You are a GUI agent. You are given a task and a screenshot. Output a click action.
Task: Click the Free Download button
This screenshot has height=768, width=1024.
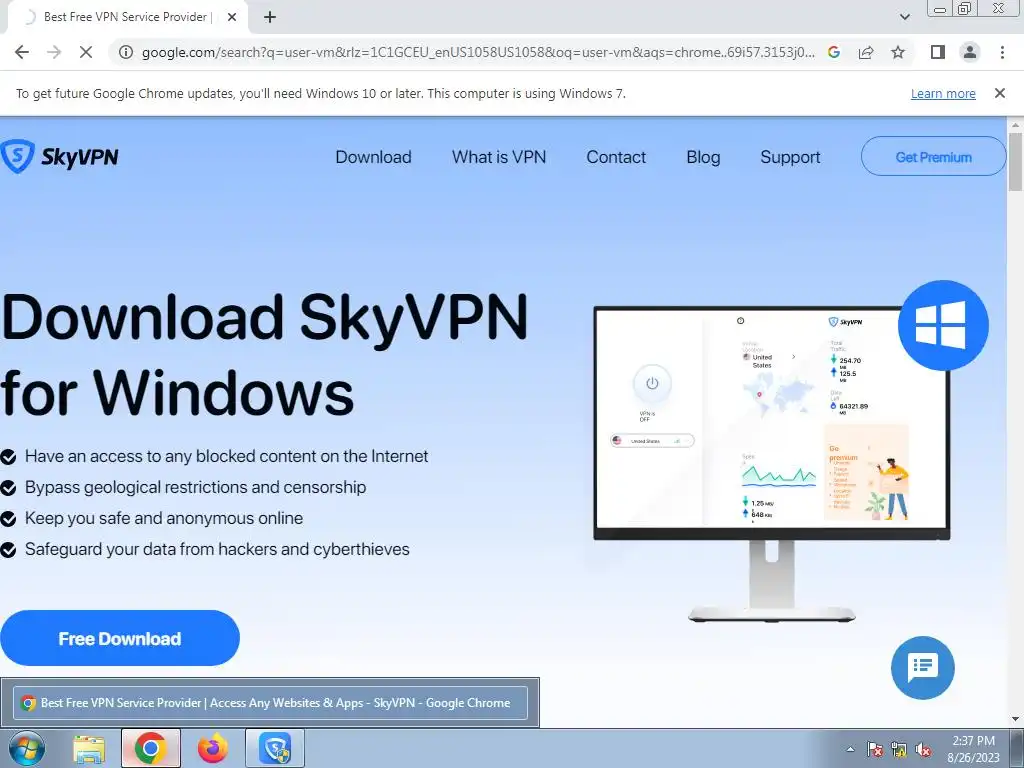tap(120, 638)
